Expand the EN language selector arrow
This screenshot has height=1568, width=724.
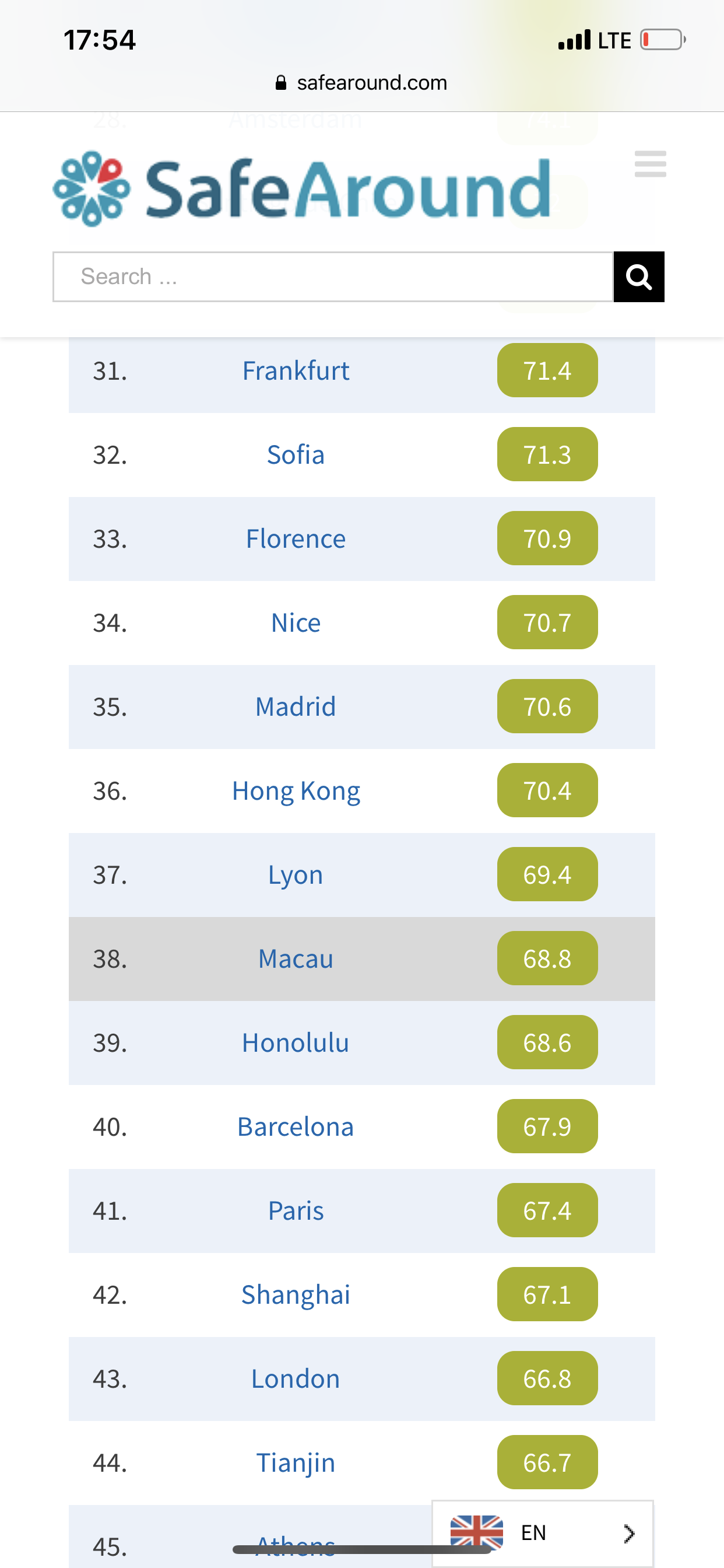tap(629, 1532)
